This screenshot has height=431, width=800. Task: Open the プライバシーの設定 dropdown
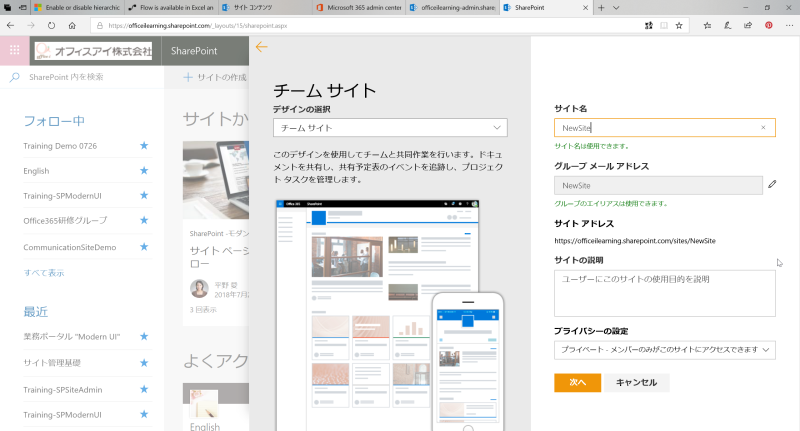coord(665,350)
